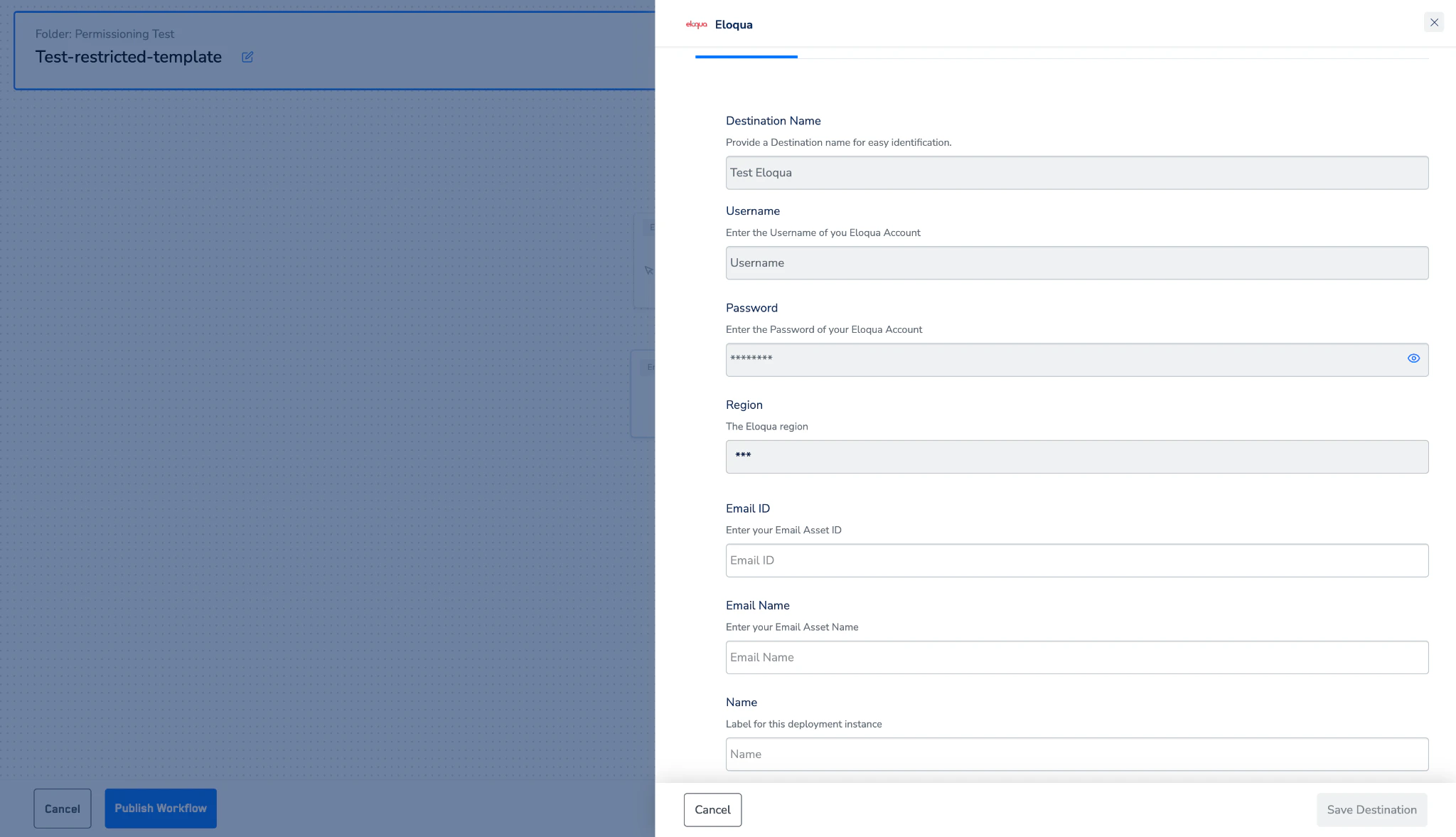Focus the Email Name input field

1076,657
